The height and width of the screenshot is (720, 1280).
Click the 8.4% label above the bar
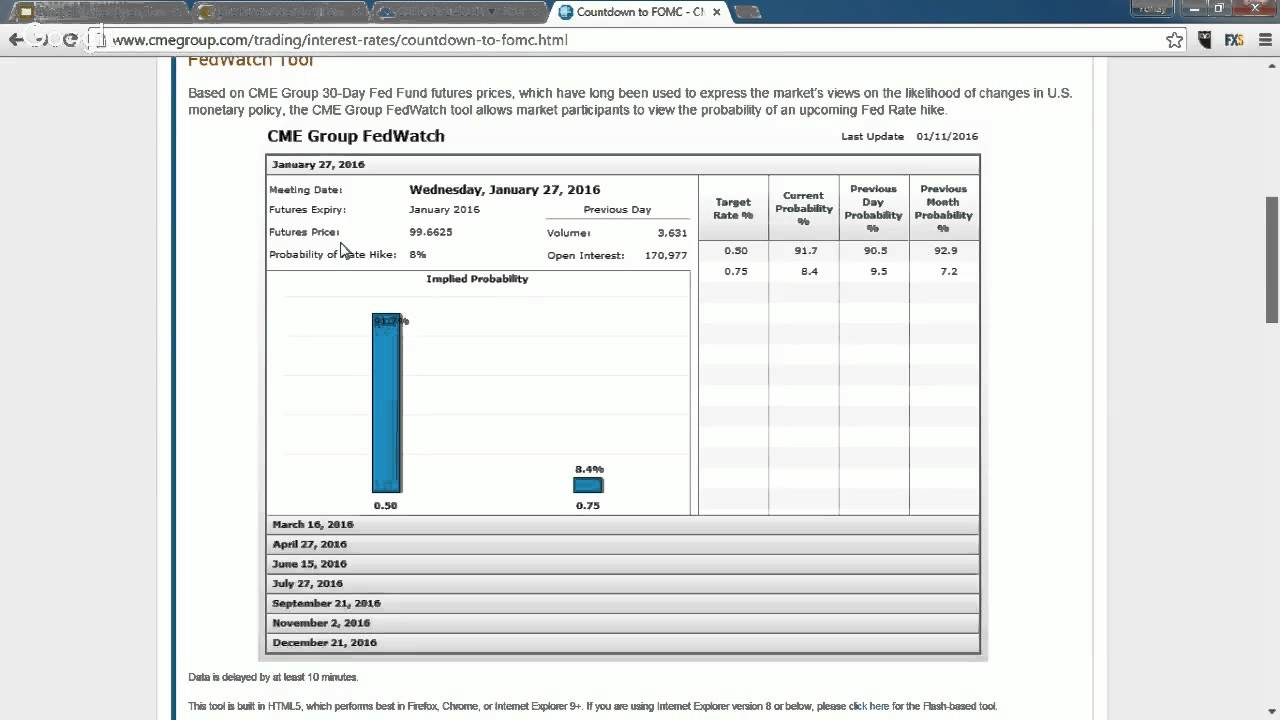click(x=589, y=469)
